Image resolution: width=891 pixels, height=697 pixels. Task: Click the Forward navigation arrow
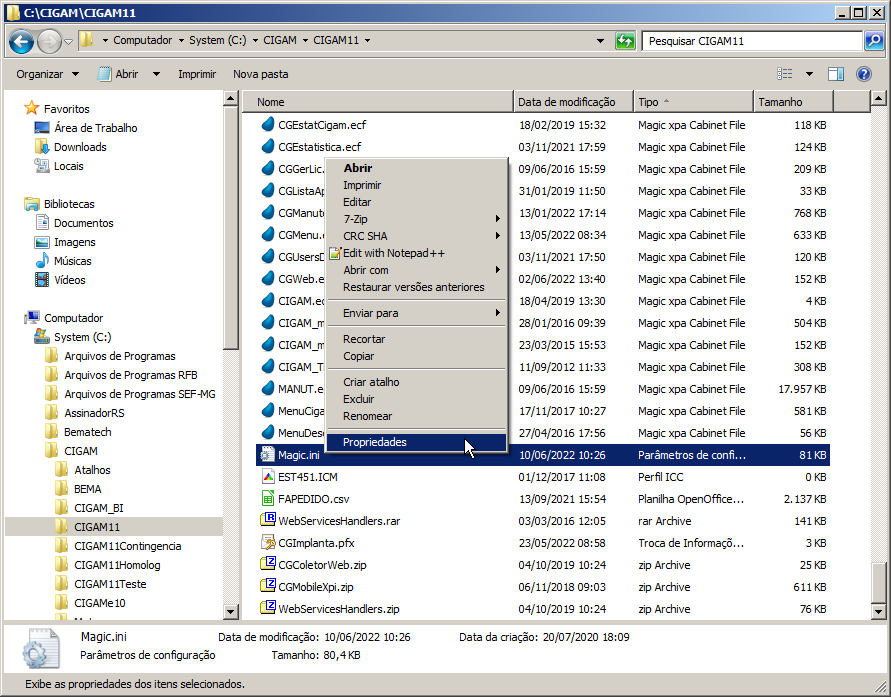[x=49, y=41]
